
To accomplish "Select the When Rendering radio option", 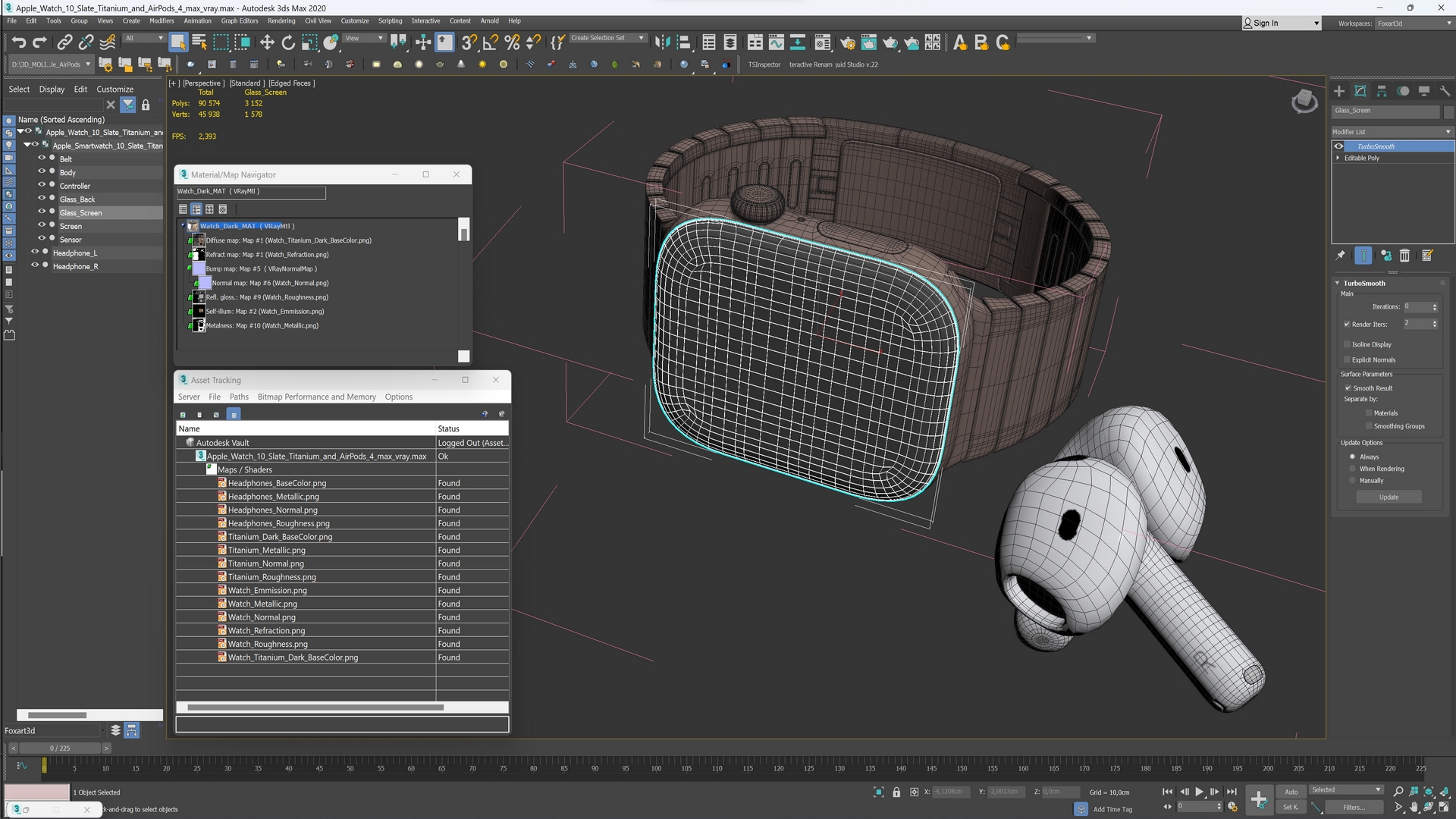I will tap(1352, 469).
